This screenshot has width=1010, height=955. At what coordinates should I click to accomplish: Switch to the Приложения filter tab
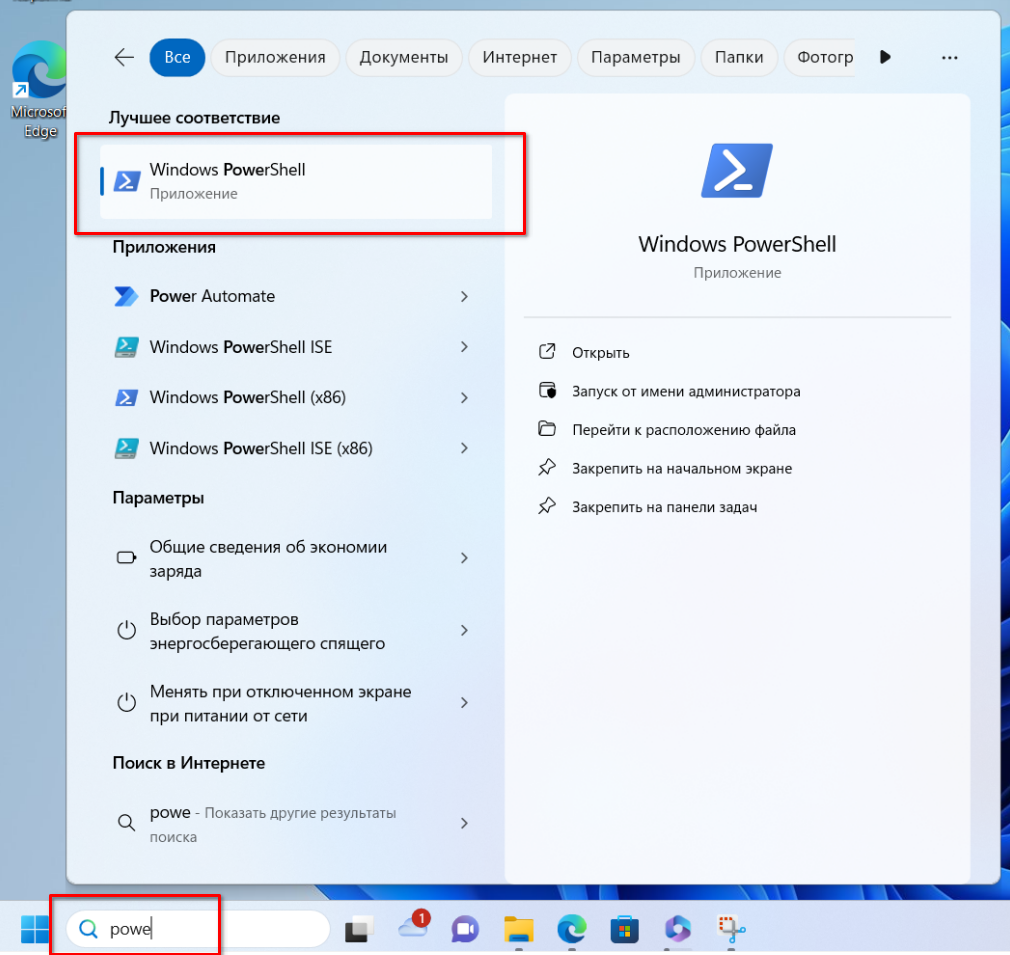click(275, 58)
